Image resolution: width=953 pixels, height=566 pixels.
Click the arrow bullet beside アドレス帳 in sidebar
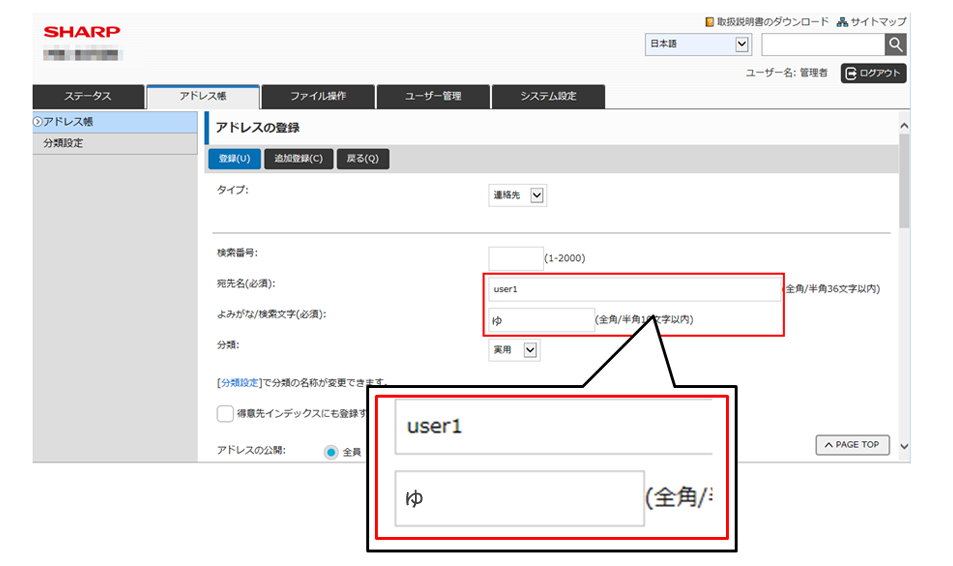click(38, 122)
